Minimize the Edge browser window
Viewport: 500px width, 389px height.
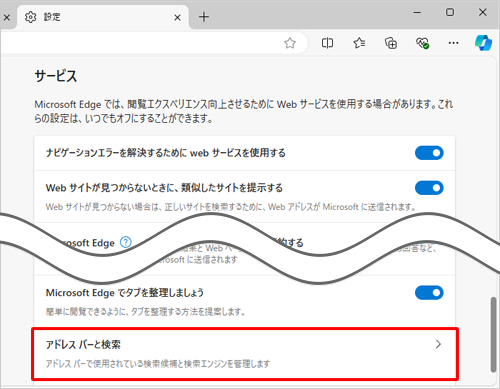[x=417, y=13]
